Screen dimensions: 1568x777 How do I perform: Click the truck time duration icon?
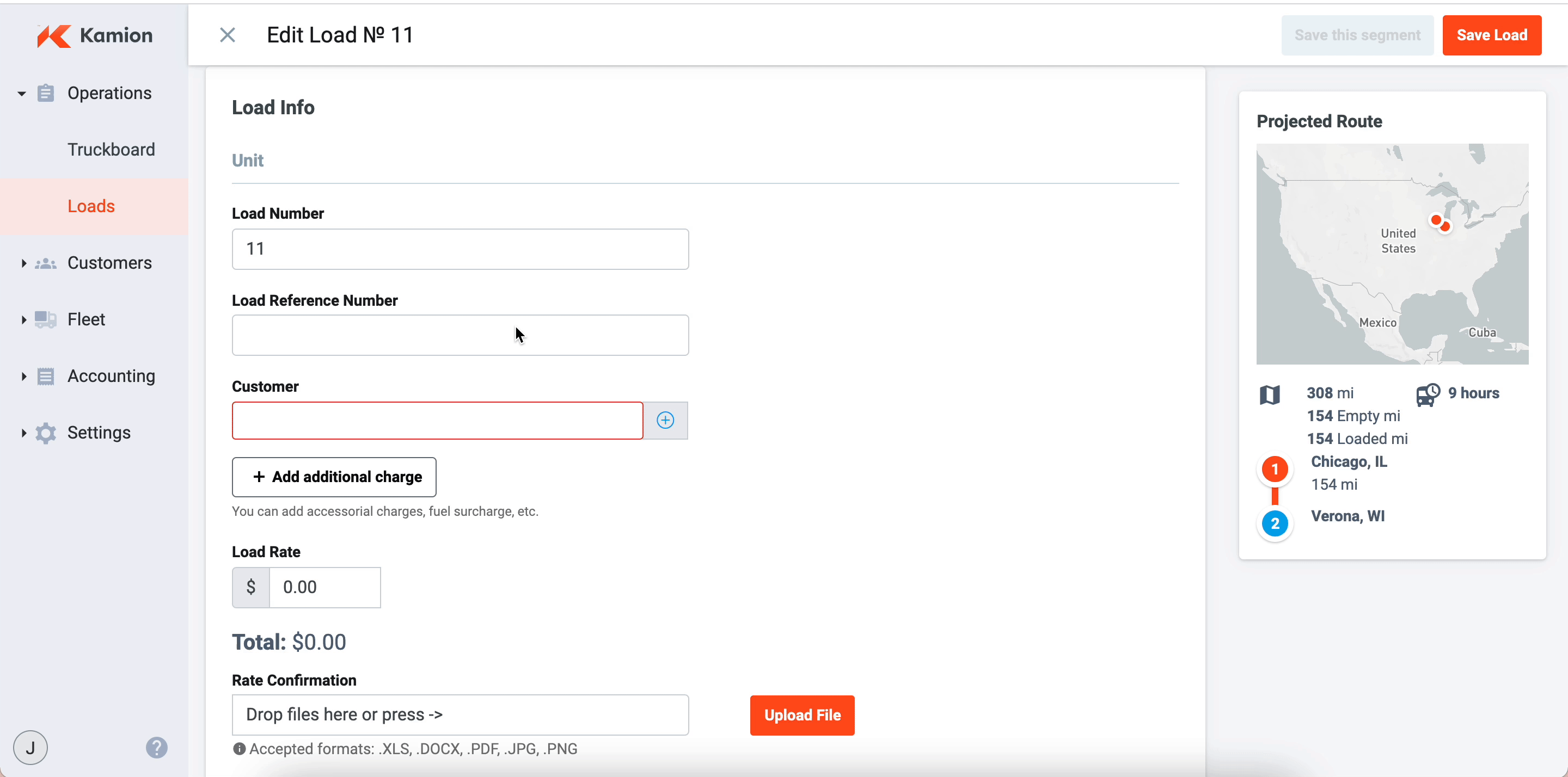[1428, 394]
